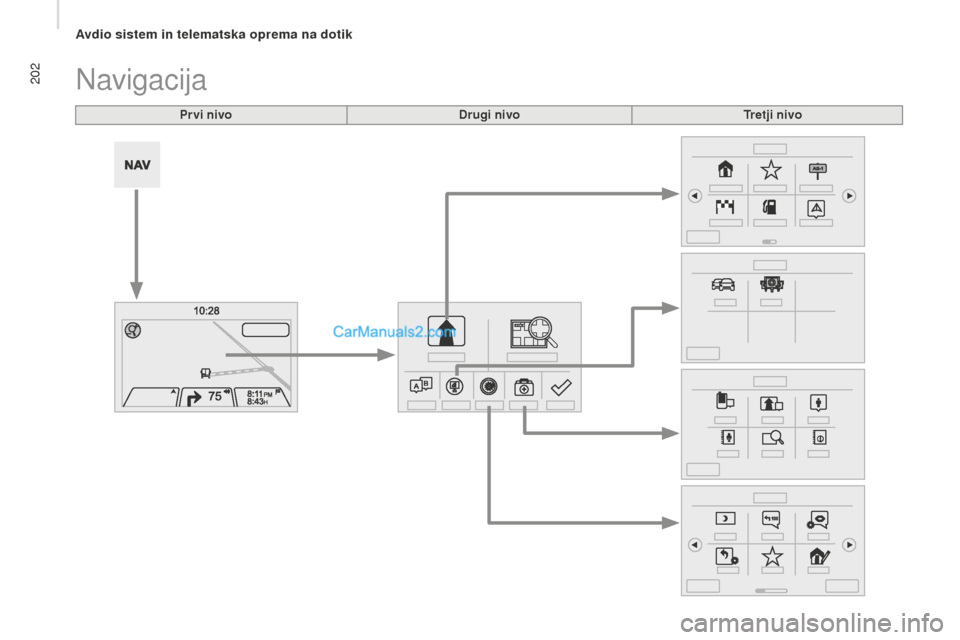Viewport: 960px width, 640px height.
Task: Tap the right-turn 75 maneuver panel
Action: [x=208, y=397]
